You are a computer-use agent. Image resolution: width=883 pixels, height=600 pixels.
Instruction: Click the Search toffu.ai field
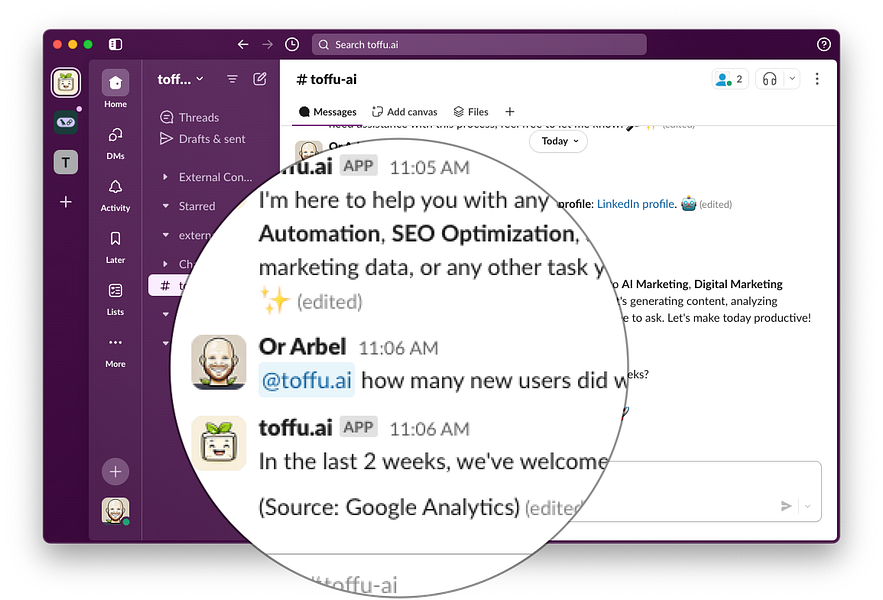(x=479, y=45)
